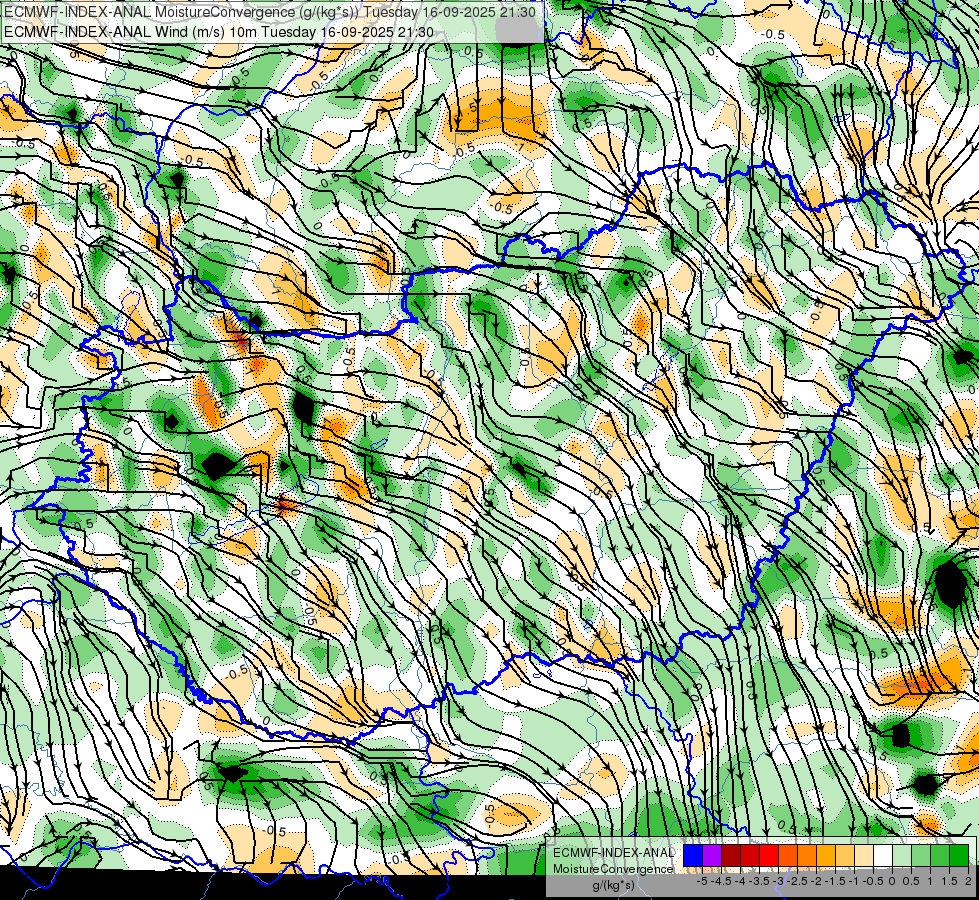Click the -2.5 value under the legend

click(x=797, y=881)
